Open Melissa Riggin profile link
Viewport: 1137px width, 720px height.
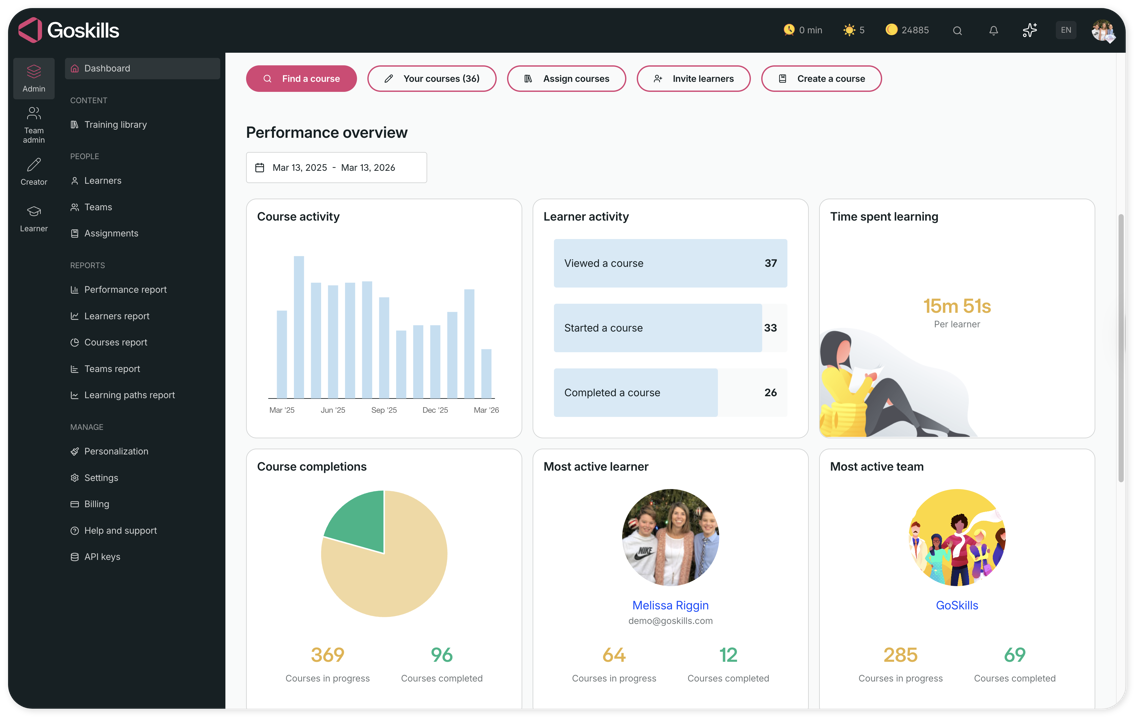pos(670,605)
